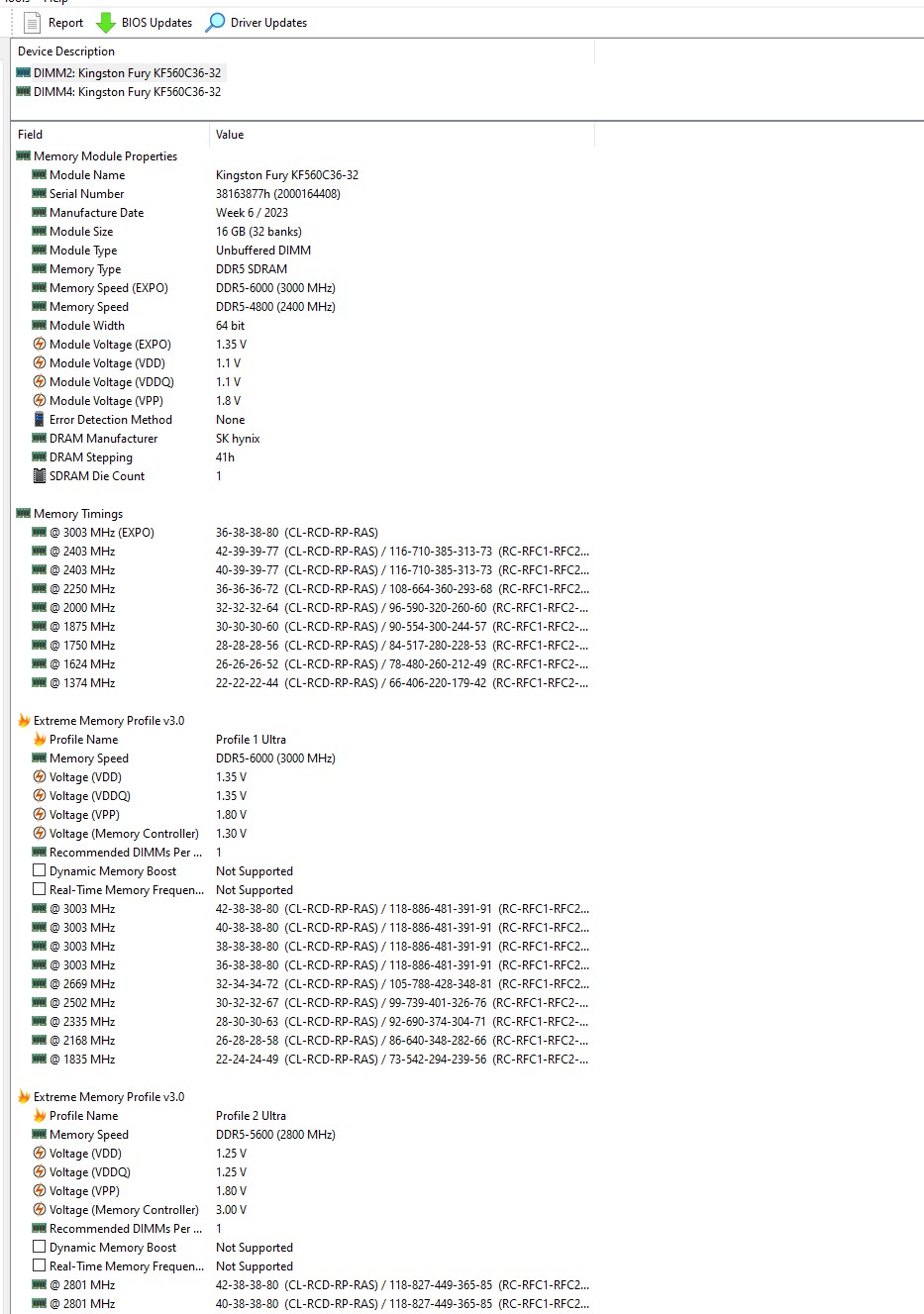The height and width of the screenshot is (1314, 924).
Task: Click the 36-38-38-80 (CL-RCD-RP-RAS) EXPO timing
Action: coord(297,533)
